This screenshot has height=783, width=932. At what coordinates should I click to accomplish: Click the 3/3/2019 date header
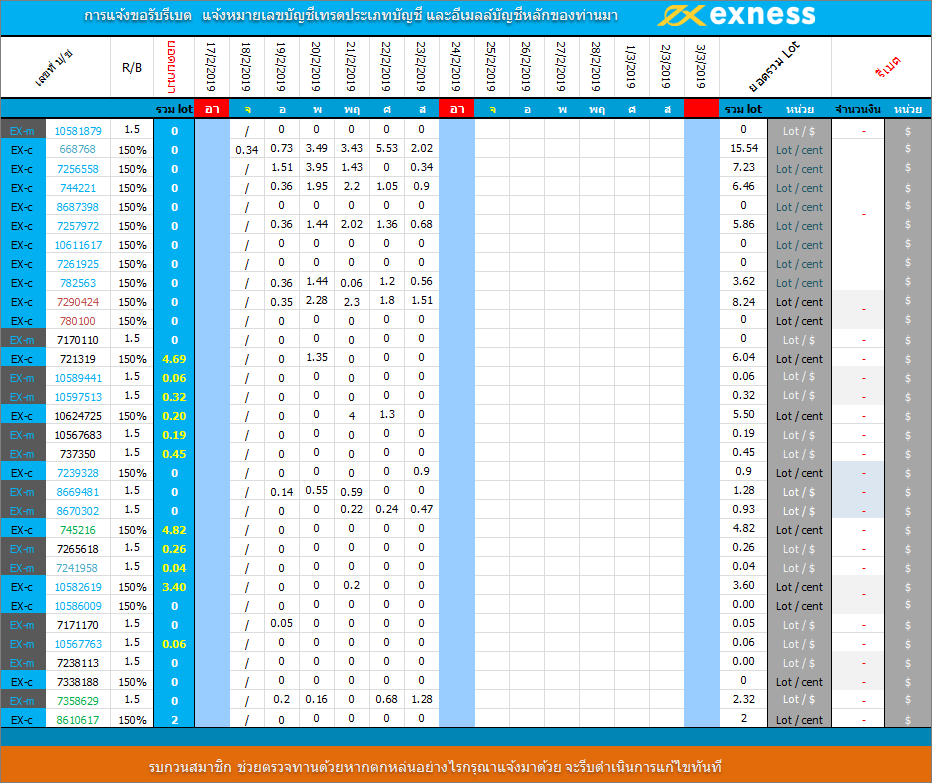701,66
